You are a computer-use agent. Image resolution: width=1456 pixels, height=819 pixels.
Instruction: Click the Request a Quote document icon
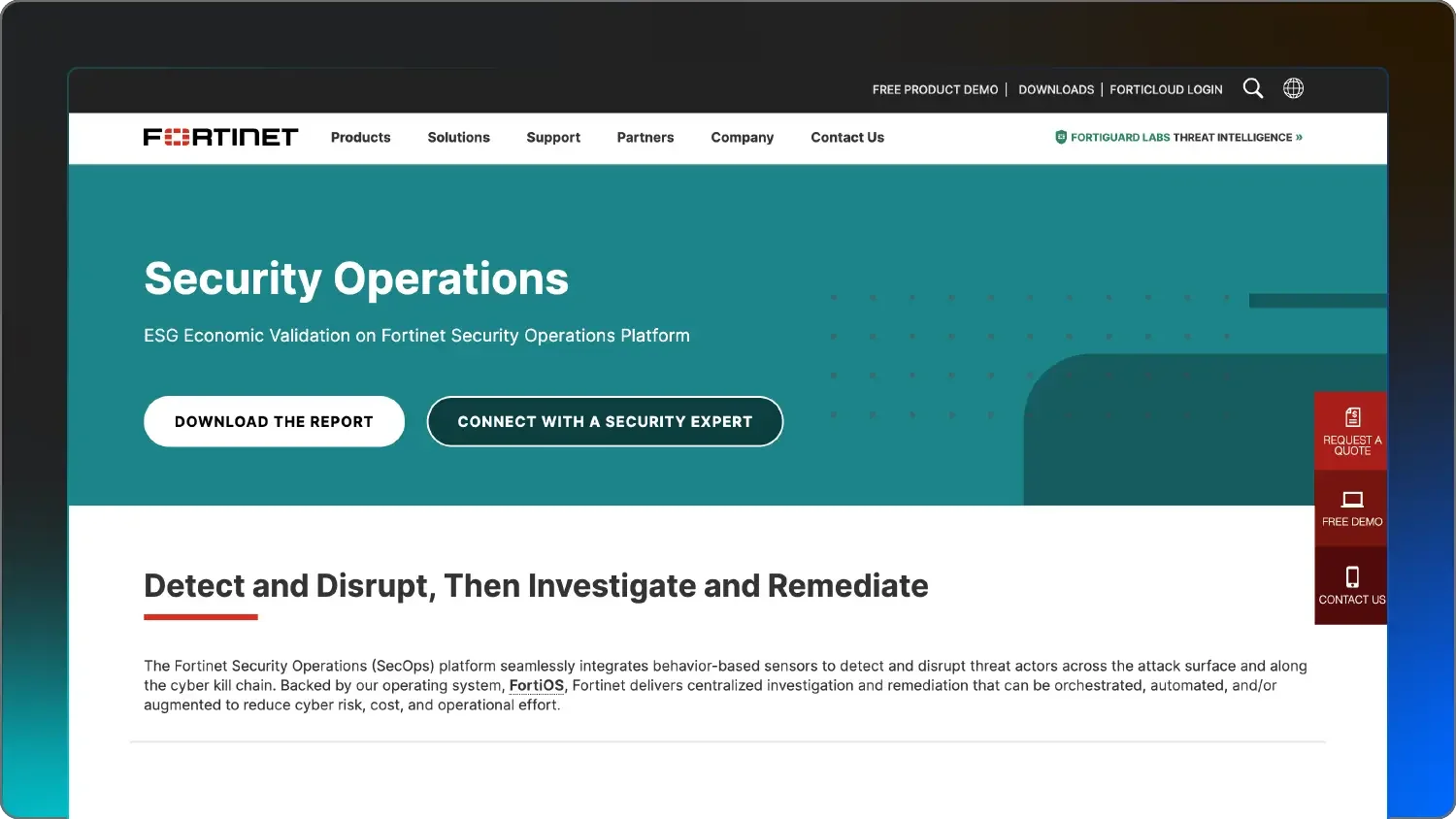(x=1352, y=415)
